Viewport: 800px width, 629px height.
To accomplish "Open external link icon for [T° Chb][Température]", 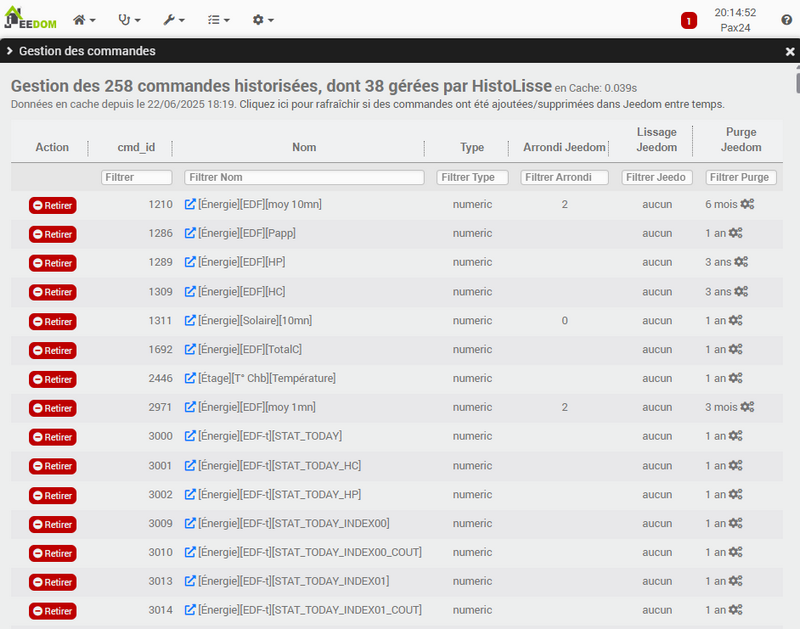I will (190, 378).
